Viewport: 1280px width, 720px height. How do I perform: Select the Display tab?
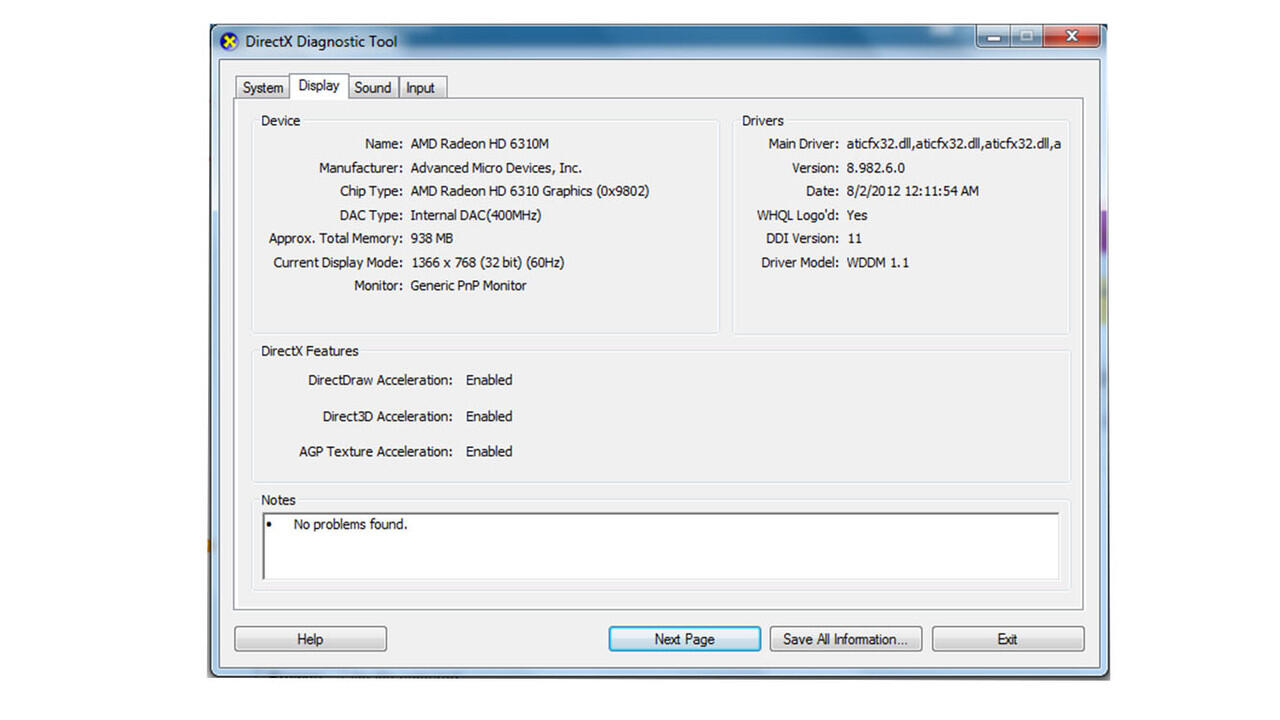(x=319, y=86)
